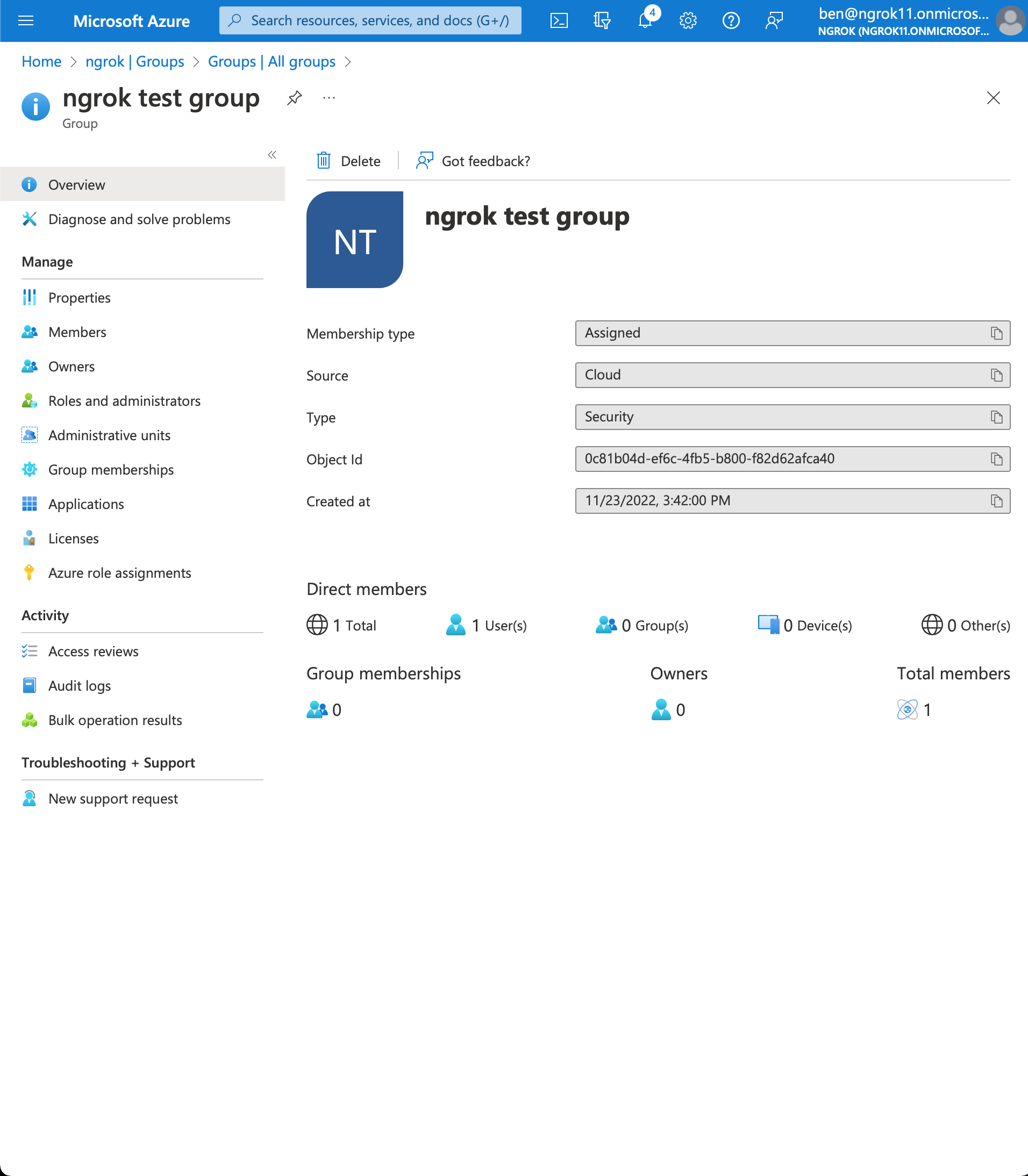
Task: Go to ngrok | Groups breadcrumb
Action: 135,61
